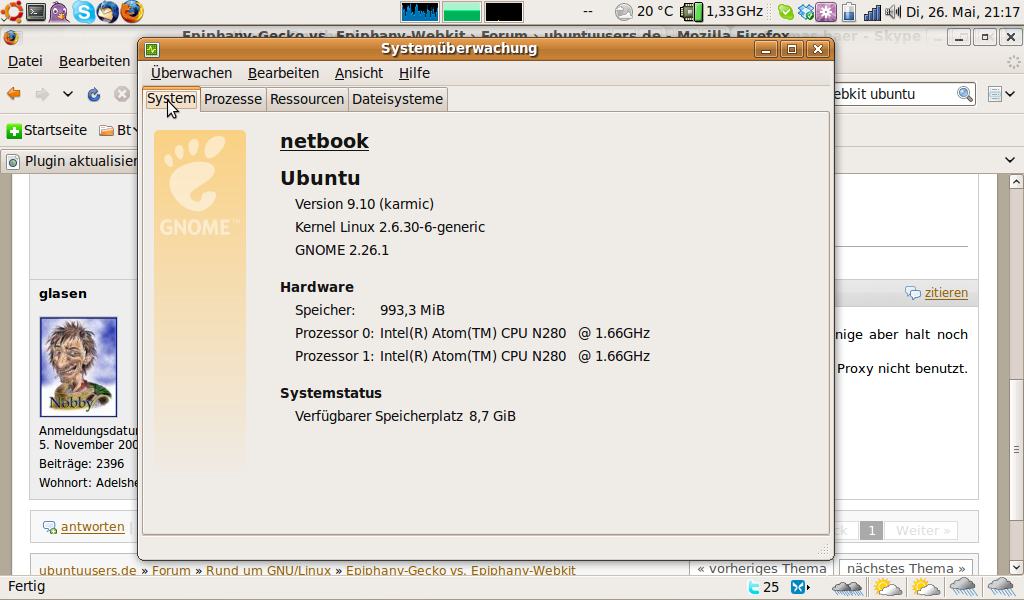Open the Dropbox tray icon
Image resolution: width=1024 pixels, height=600 pixels.
(x=806, y=12)
